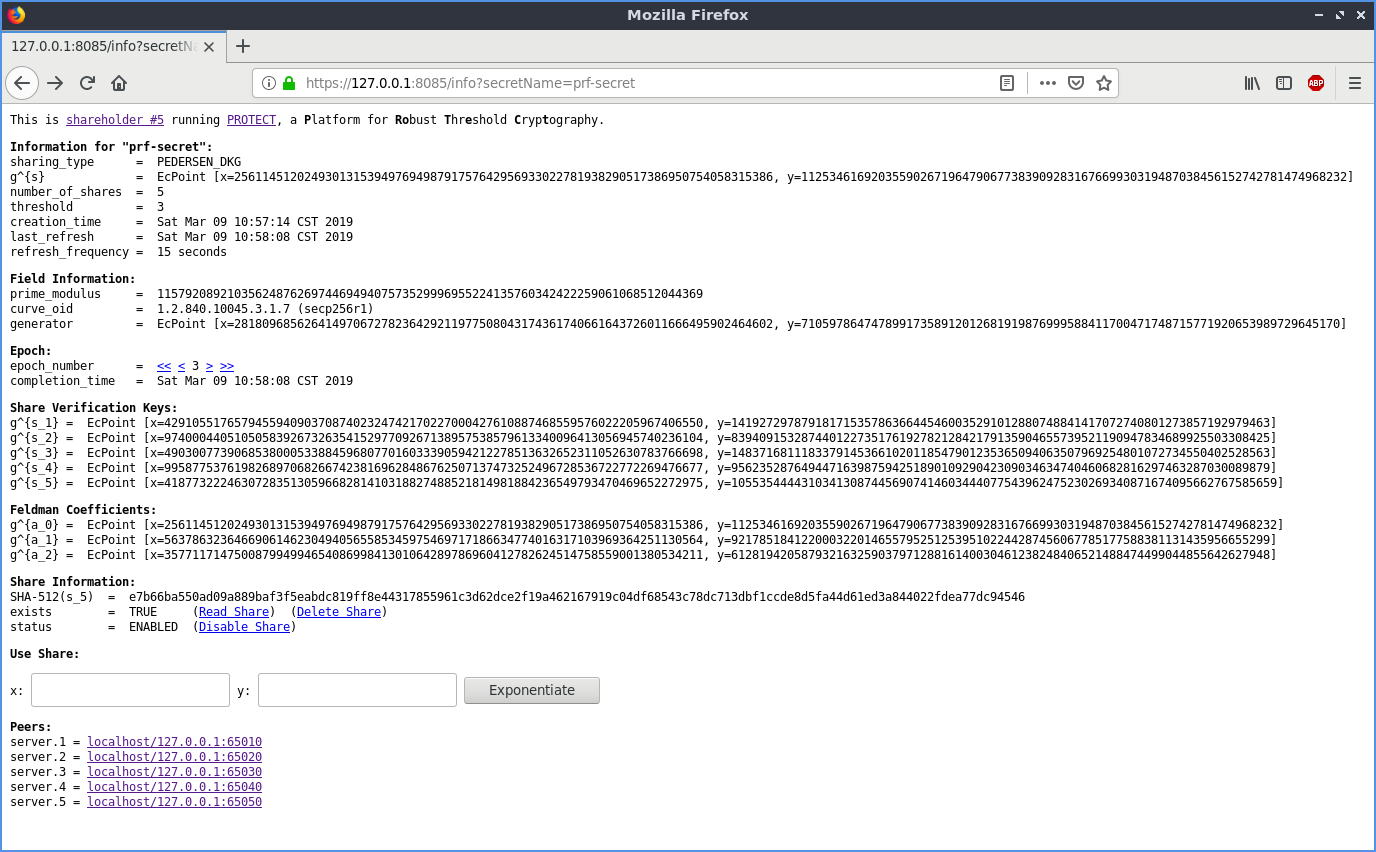Click the prime_modulus number value
Viewport: 1376px width, 852px height.
point(430,294)
